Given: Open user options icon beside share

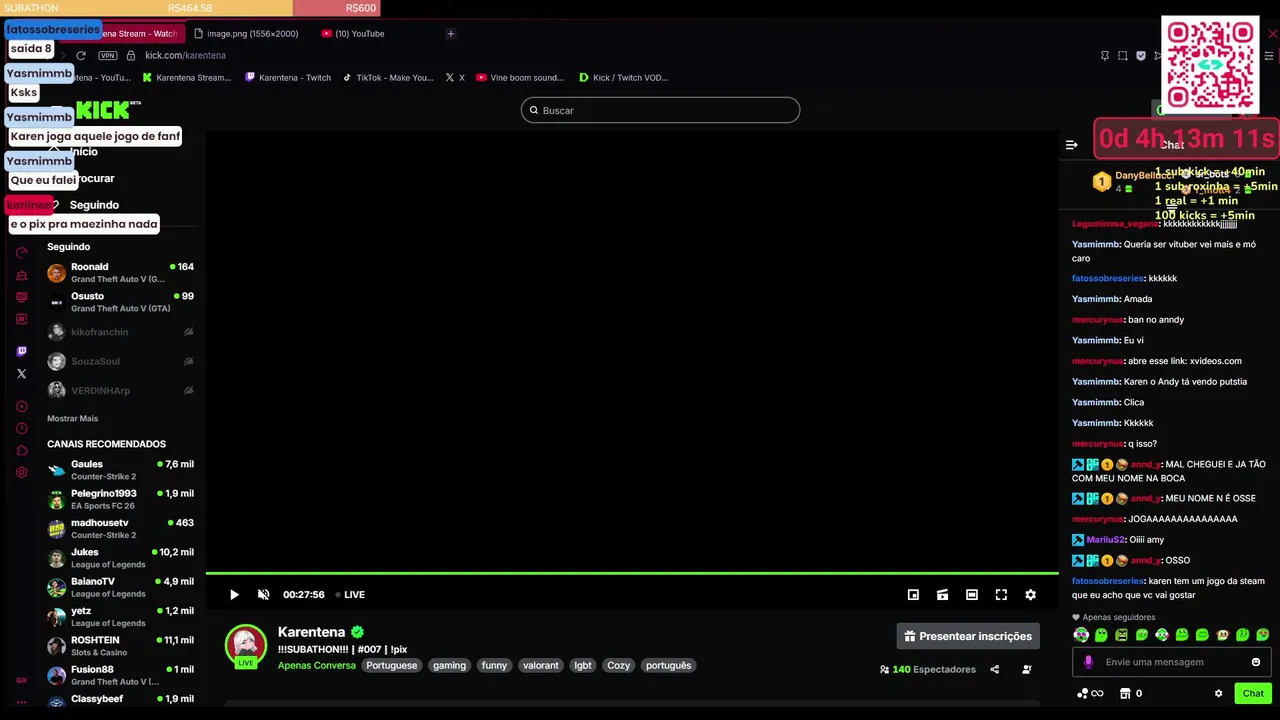Looking at the screenshot, I should [1026, 669].
